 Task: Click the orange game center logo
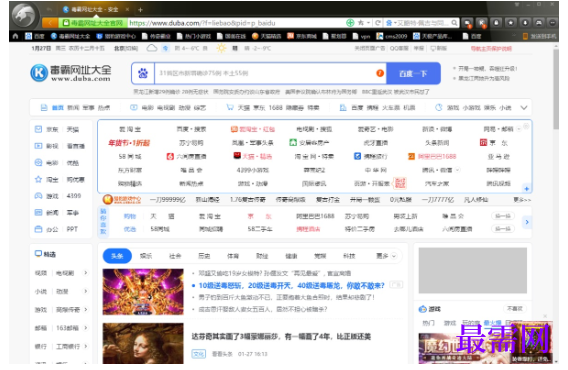pos(122,200)
